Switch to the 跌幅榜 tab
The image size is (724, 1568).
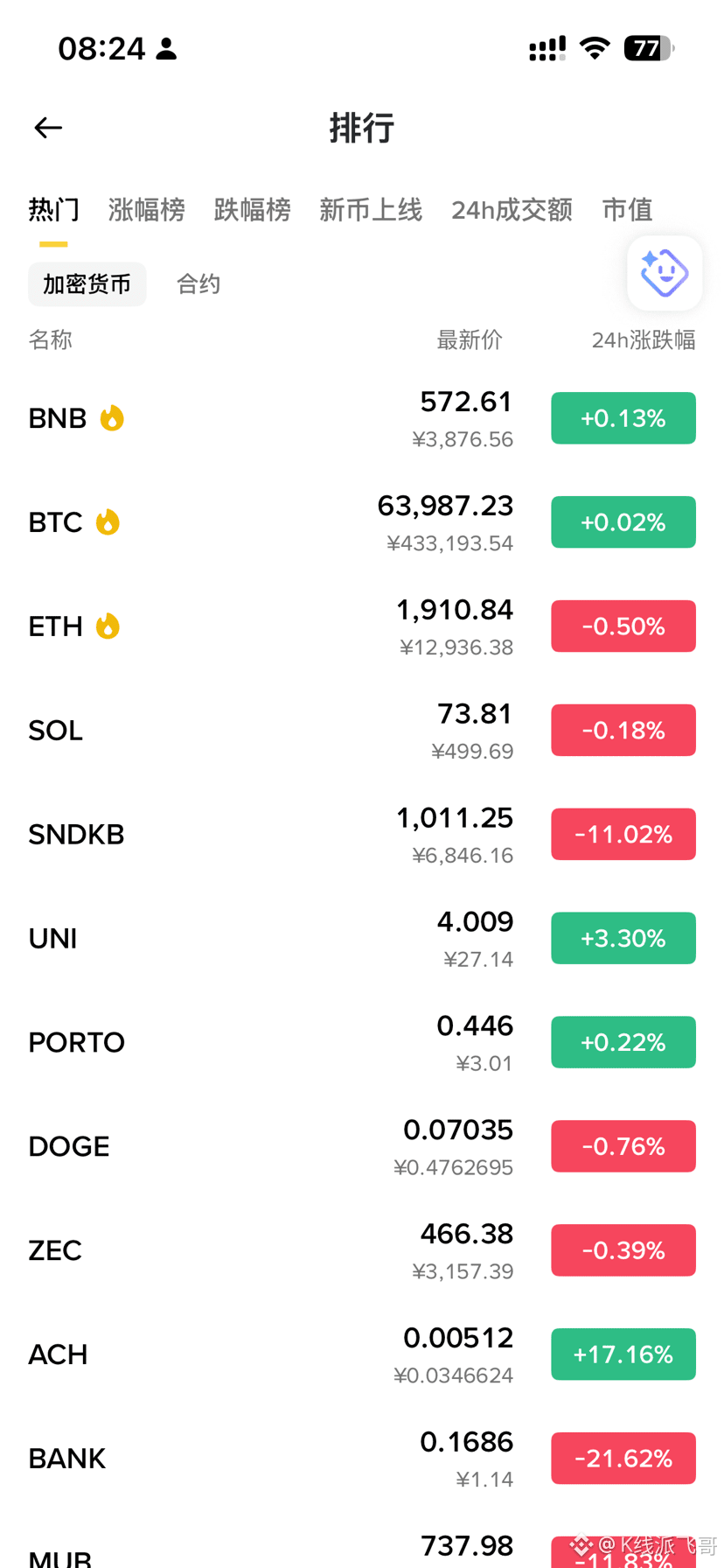point(252,210)
